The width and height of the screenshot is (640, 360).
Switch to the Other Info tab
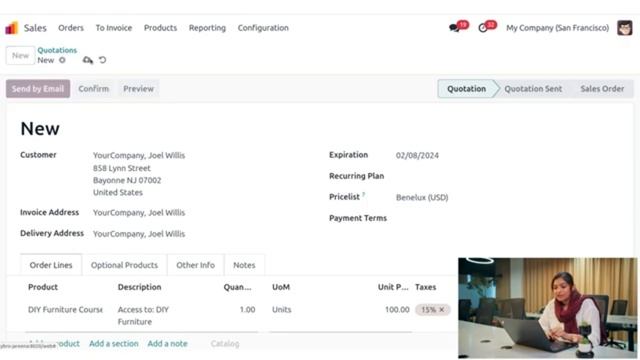[196, 265]
